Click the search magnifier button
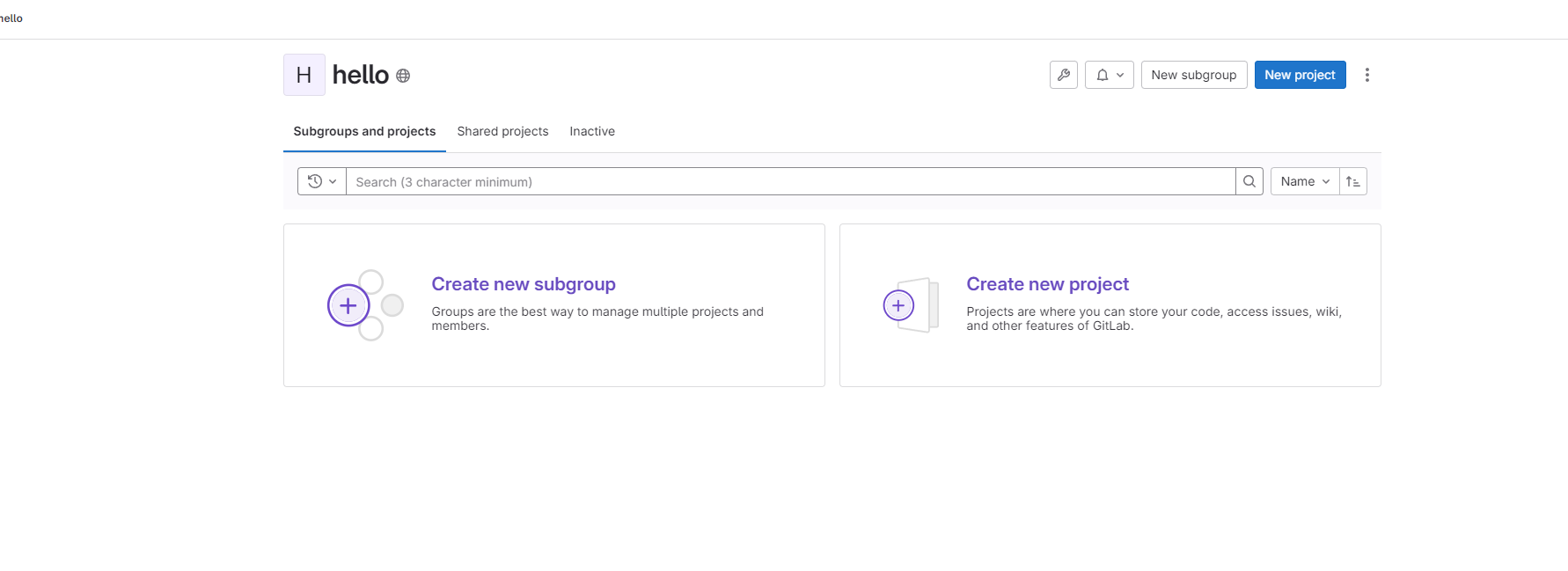The image size is (1568, 571). coord(1249,181)
